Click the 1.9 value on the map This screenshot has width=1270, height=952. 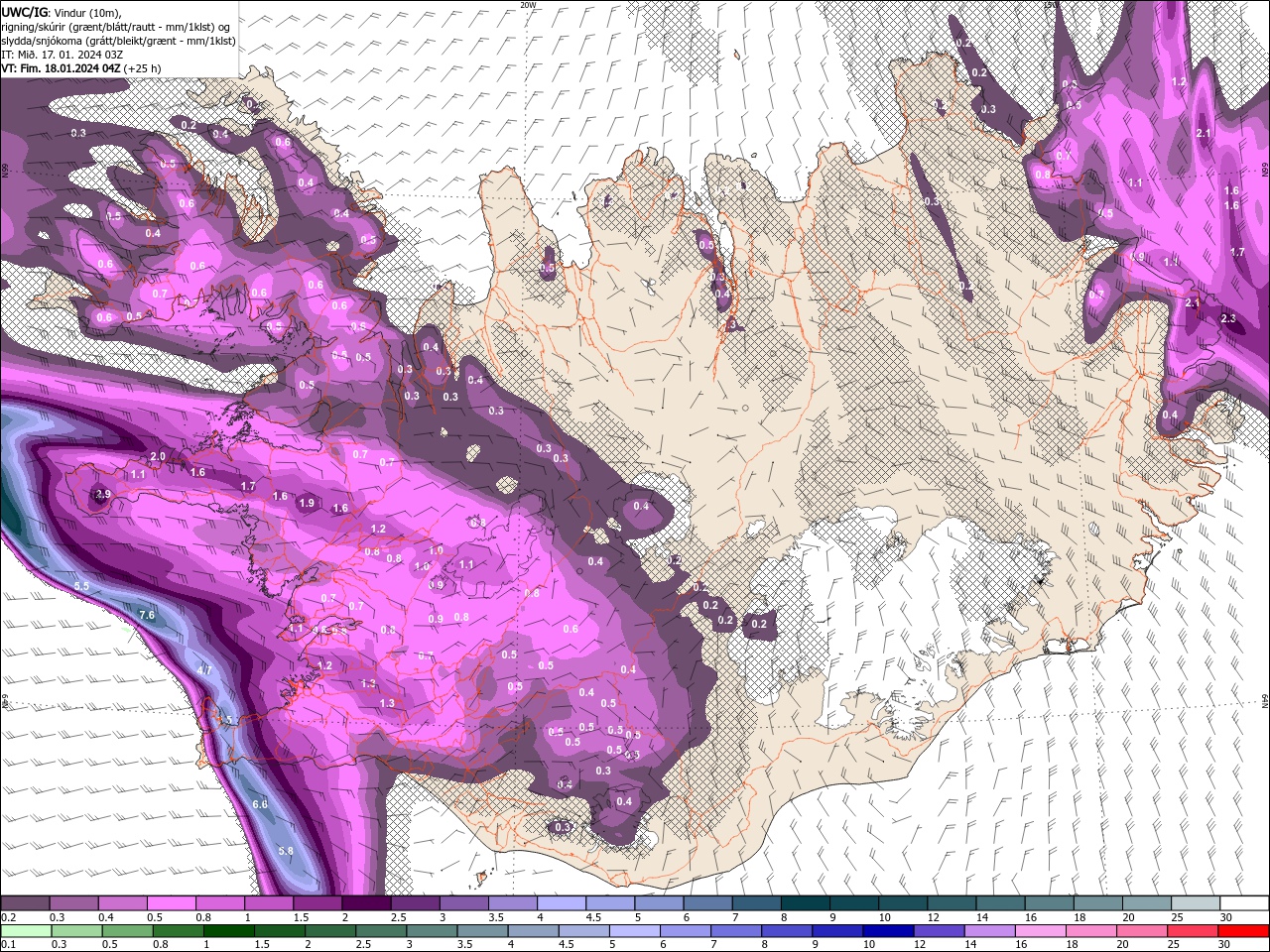[x=307, y=503]
